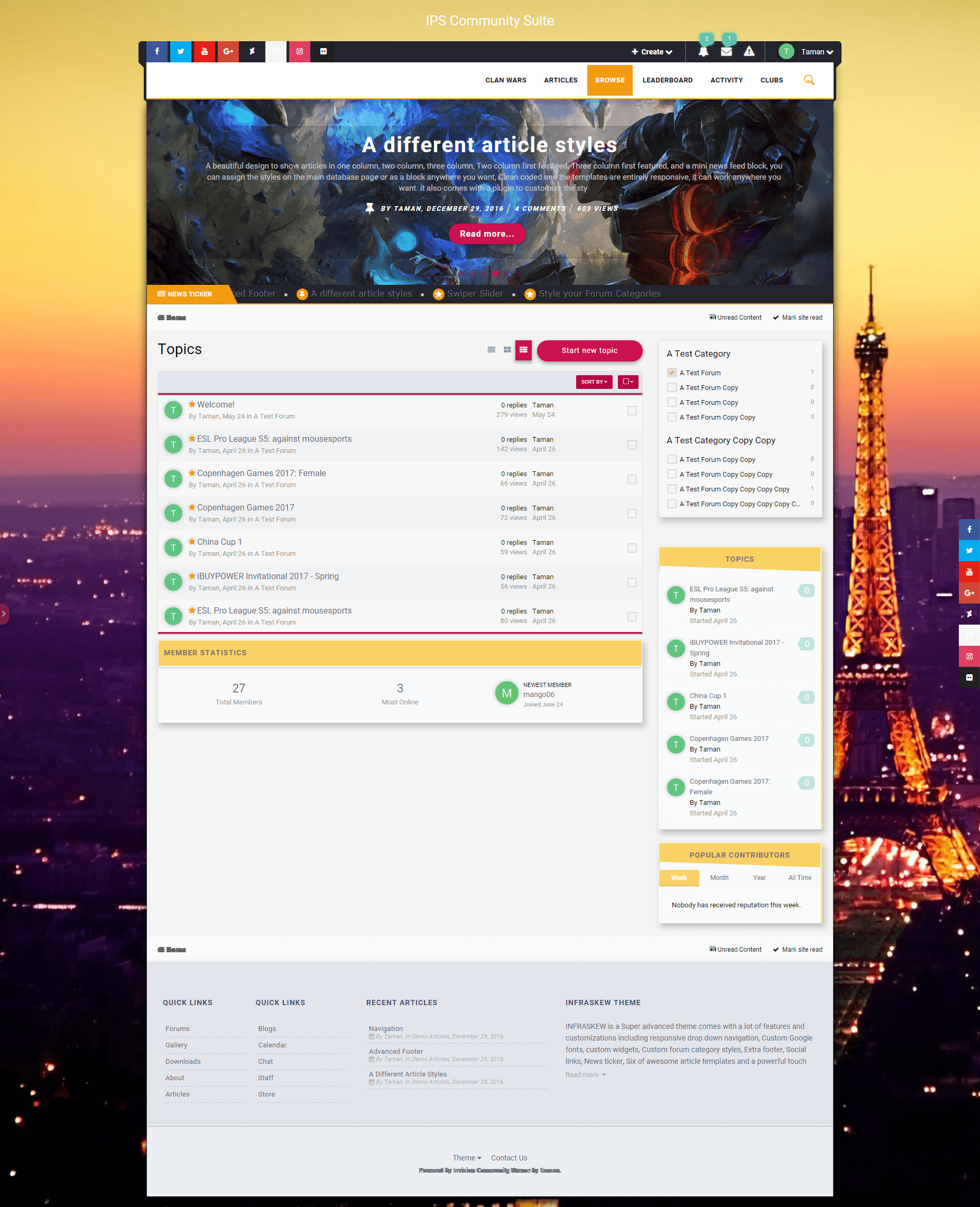Image resolution: width=980 pixels, height=1207 pixels.
Task: Click the Read more... button on the banner
Action: [487, 234]
